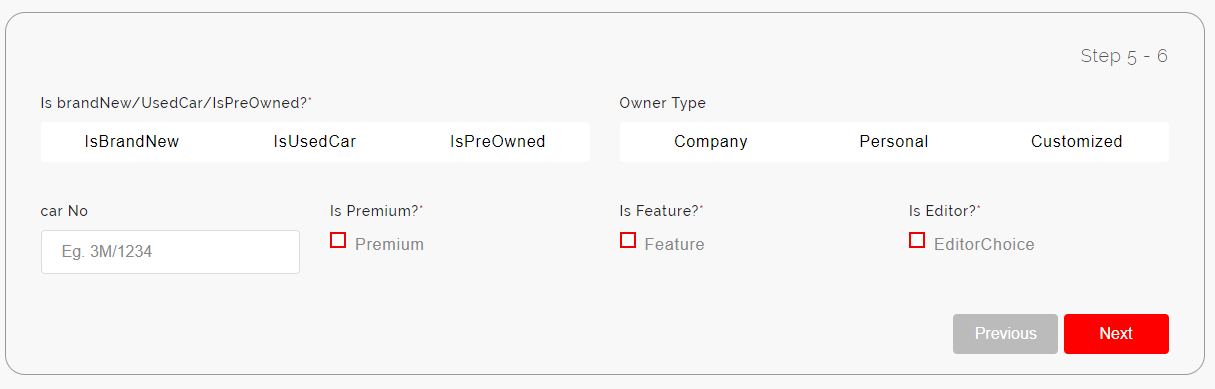This screenshot has height=389, width=1215.
Task: Pick the IsPreOwned option
Action: pos(498,142)
